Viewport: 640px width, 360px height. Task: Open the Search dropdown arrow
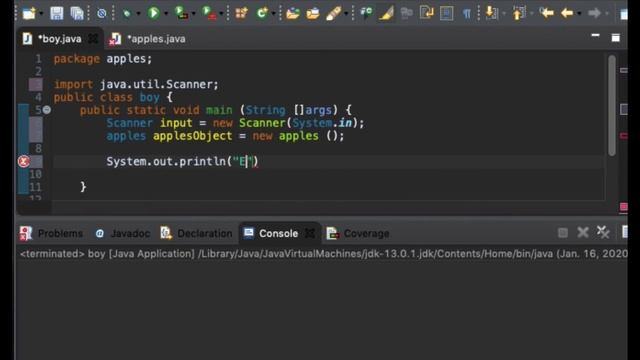click(346, 14)
